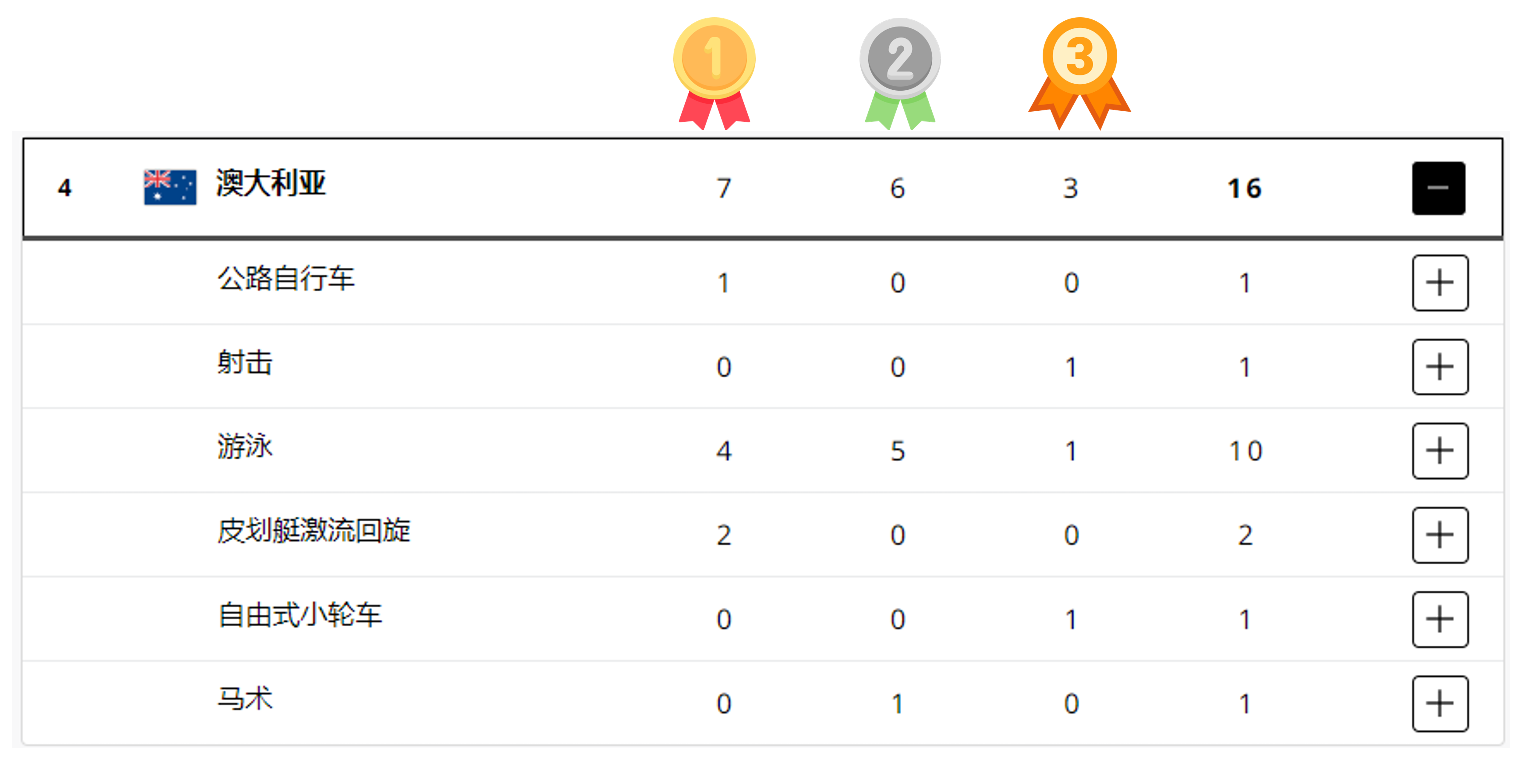Expand the 自由式小轮车 row plus button
1537x784 pixels.
coord(1440,619)
